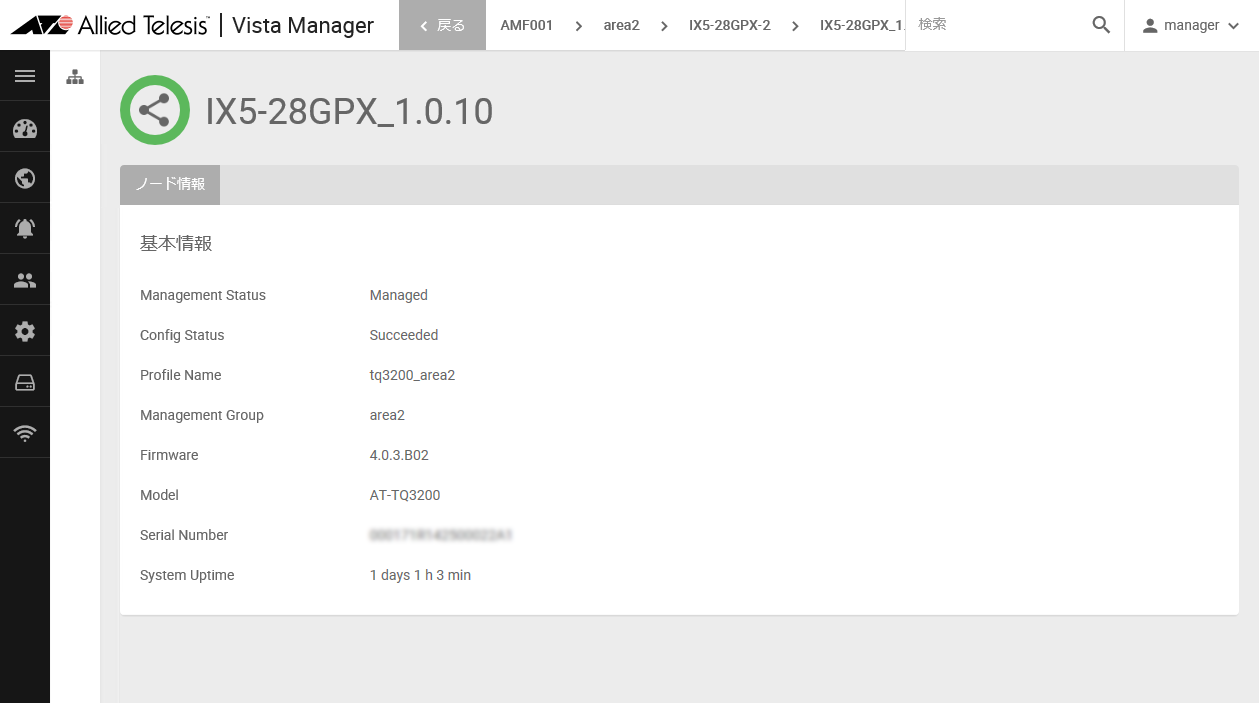Open the wireless Wi-Fi icon in sidebar
This screenshot has width=1259, height=703.
click(x=25, y=433)
